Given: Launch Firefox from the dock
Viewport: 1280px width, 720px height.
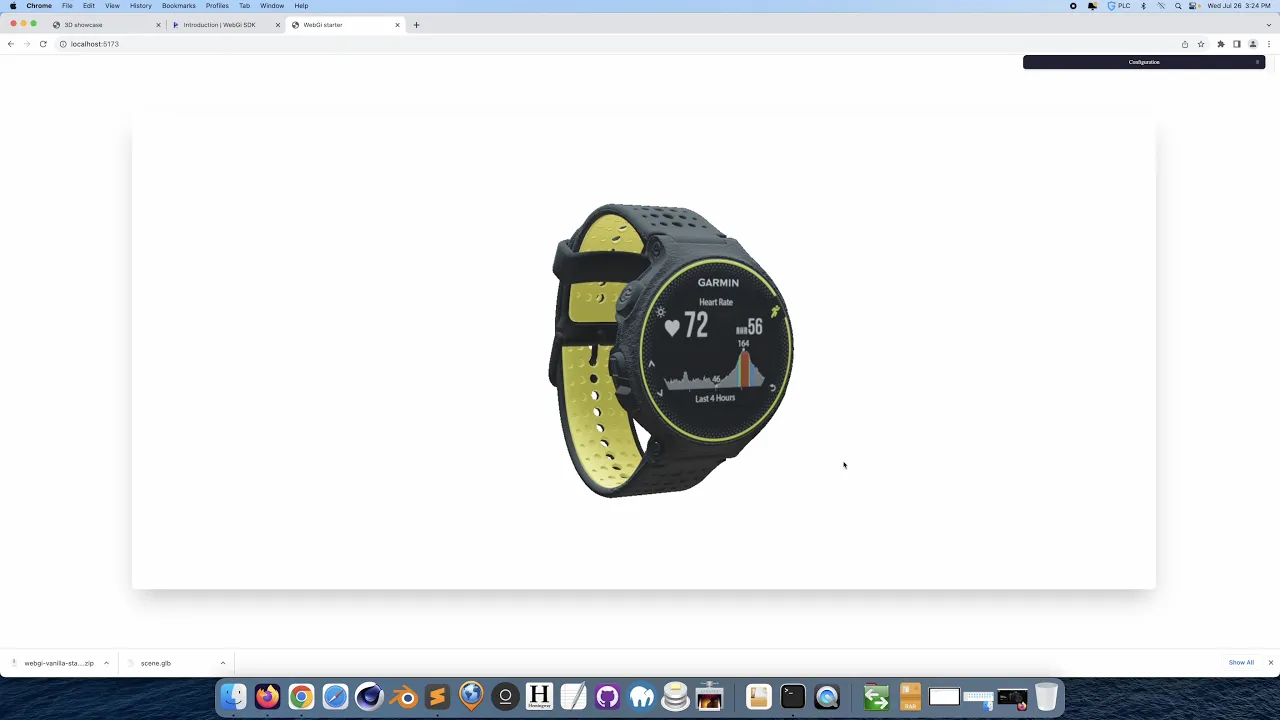Looking at the screenshot, I should (x=267, y=697).
